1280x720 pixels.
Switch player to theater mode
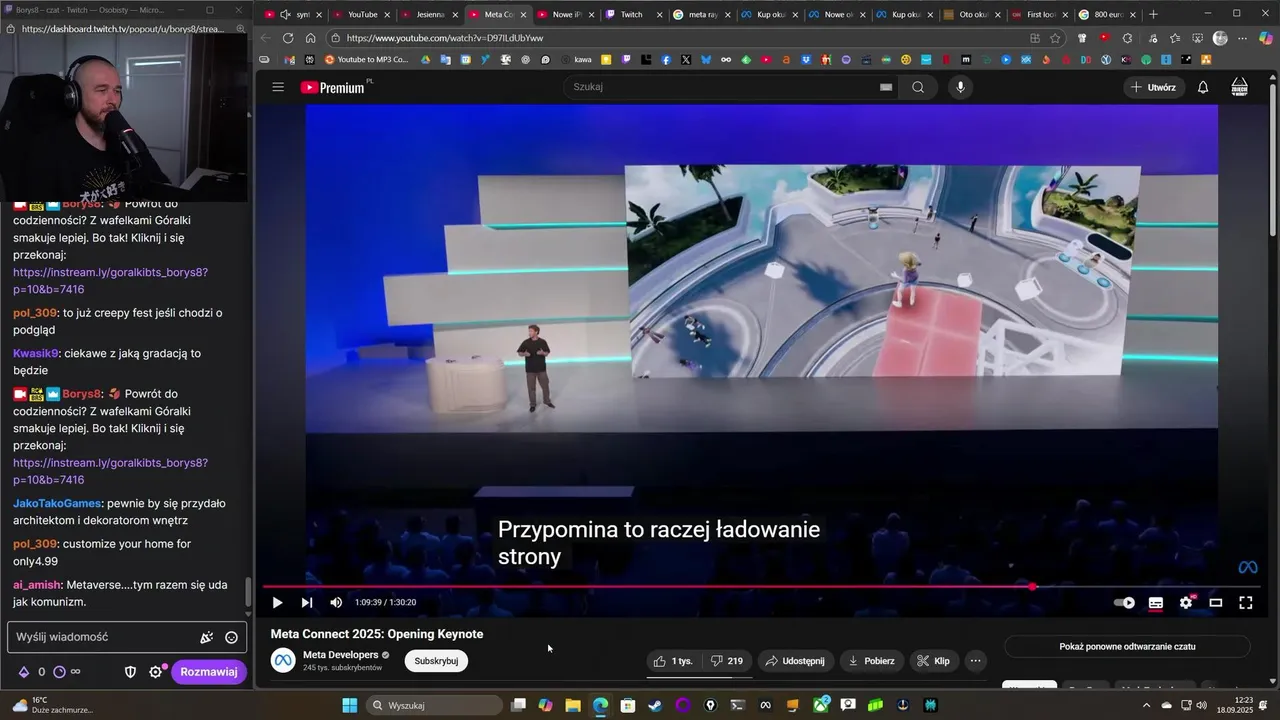coord(1216,603)
